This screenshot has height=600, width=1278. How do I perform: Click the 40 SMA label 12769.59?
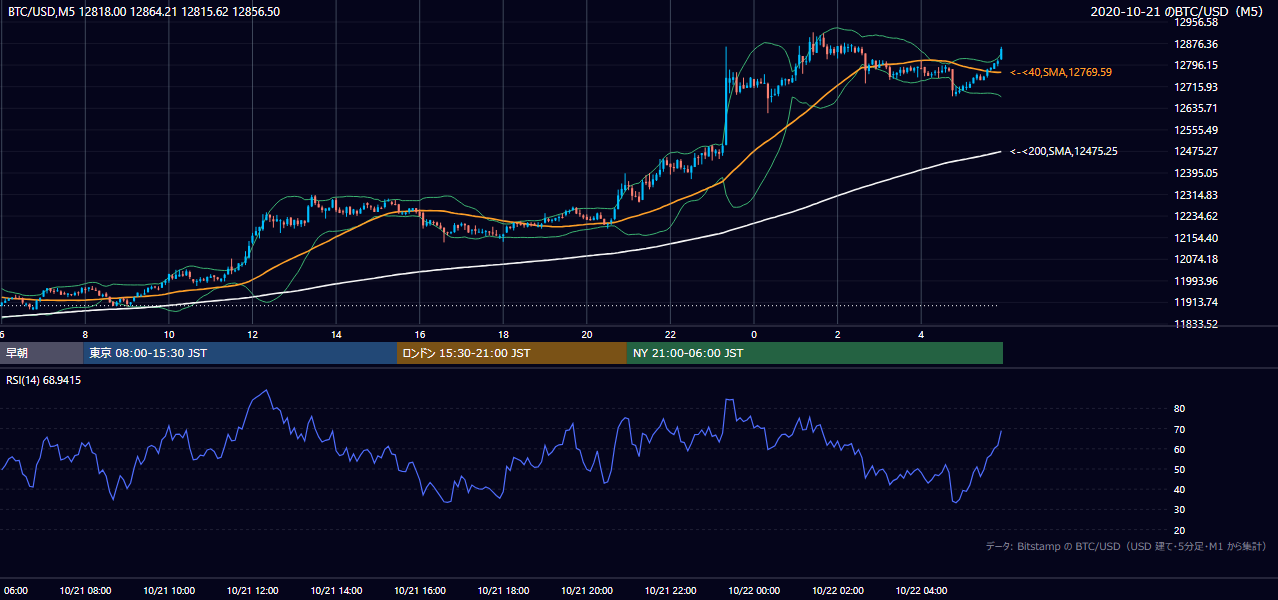(x=1061, y=72)
